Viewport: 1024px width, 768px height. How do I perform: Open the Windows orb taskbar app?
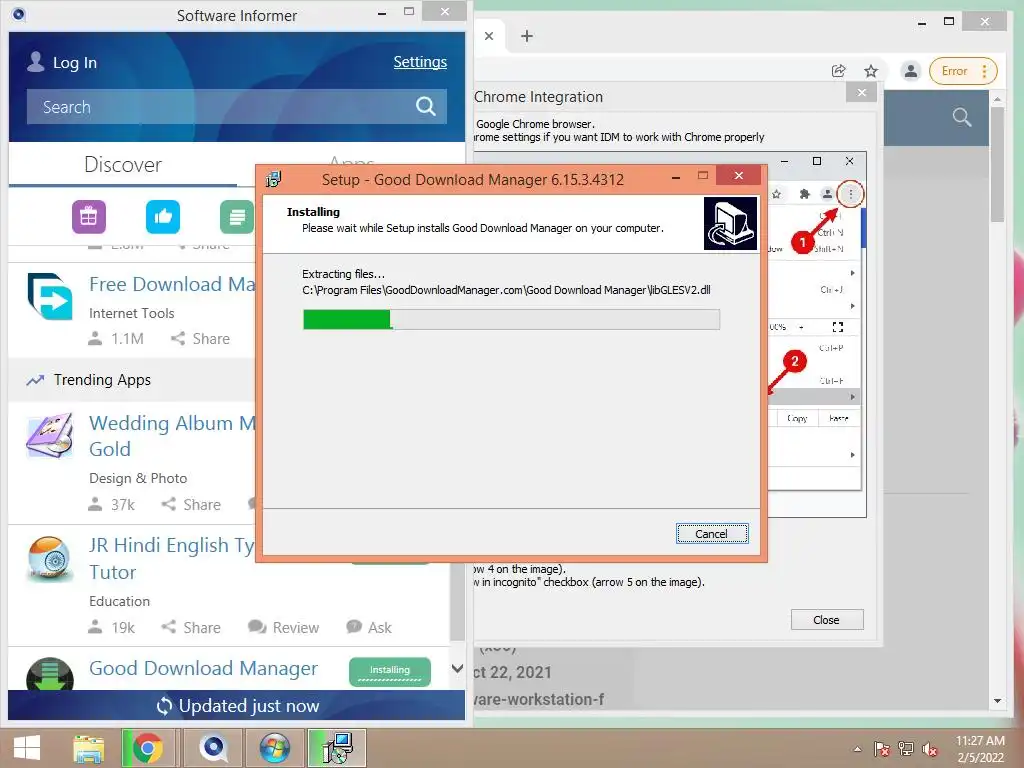pos(274,748)
